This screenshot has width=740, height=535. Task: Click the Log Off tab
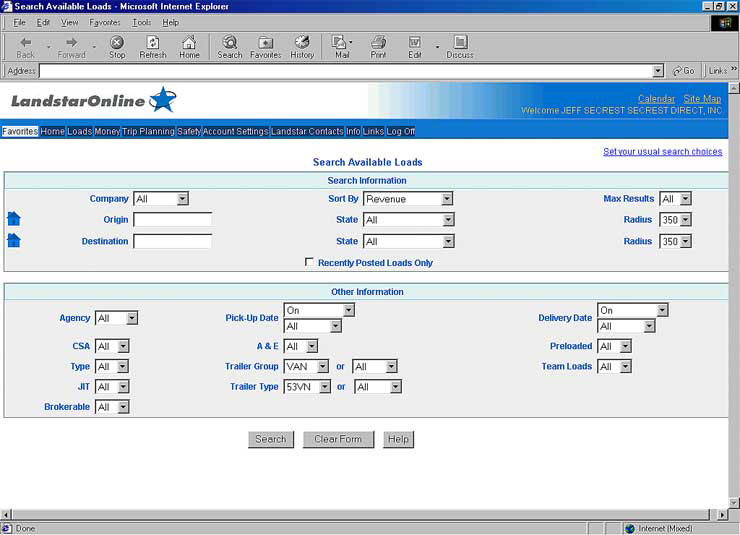[x=401, y=131]
